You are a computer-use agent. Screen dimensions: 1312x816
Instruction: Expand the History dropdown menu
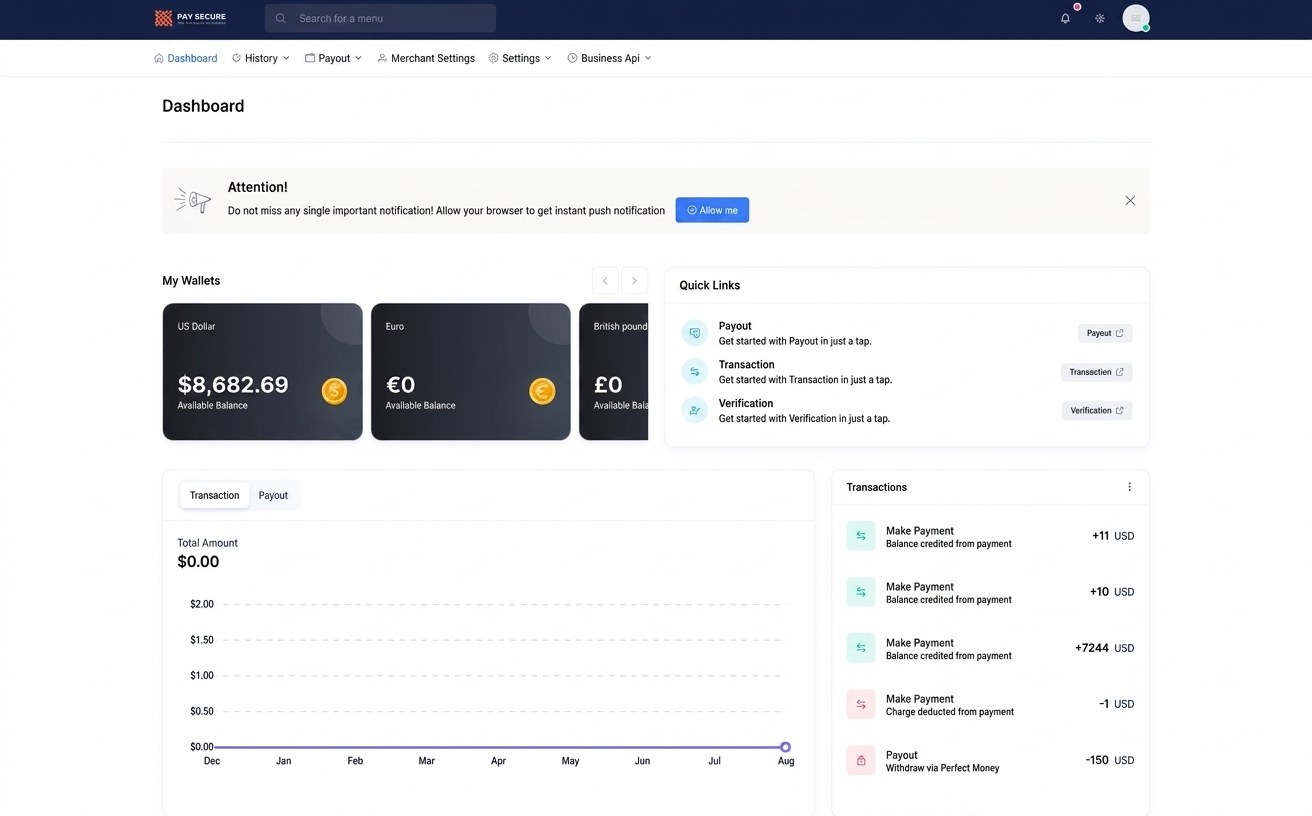261,58
